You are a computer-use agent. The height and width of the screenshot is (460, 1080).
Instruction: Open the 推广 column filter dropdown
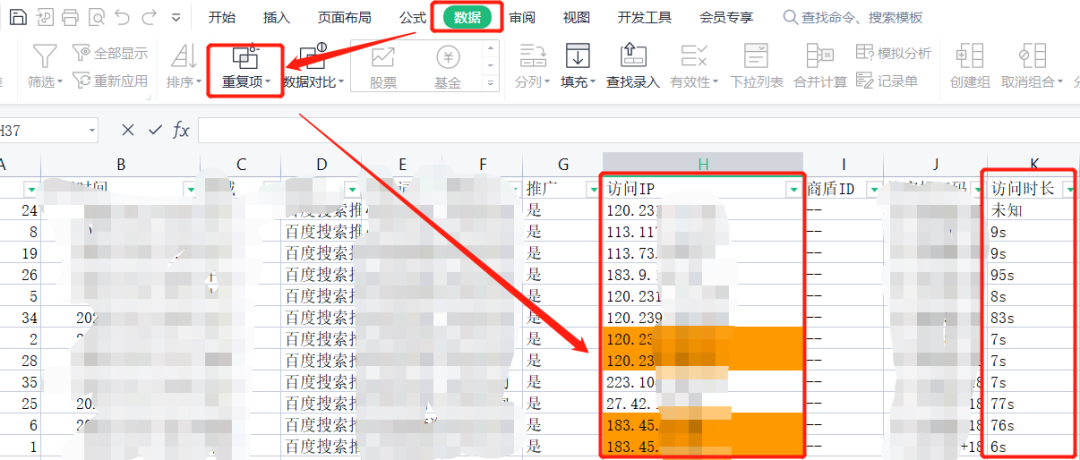click(x=592, y=189)
